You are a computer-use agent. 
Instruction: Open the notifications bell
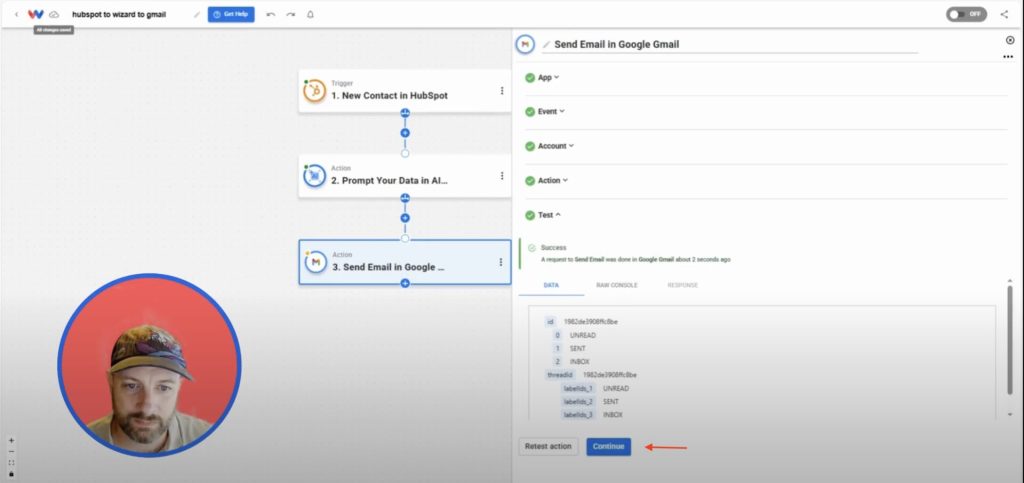(310, 14)
